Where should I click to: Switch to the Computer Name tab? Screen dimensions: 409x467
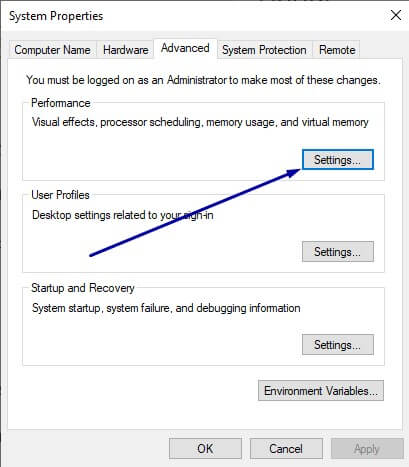(52, 50)
